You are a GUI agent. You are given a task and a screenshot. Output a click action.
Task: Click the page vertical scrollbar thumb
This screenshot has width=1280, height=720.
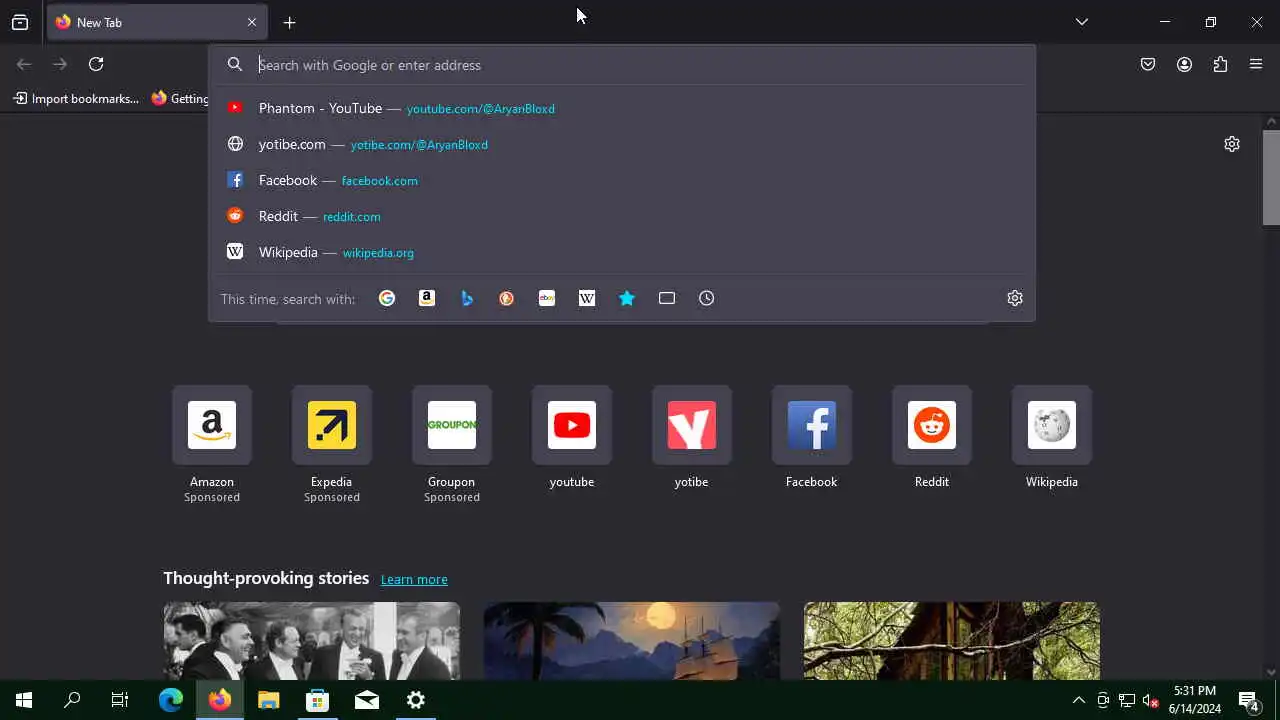point(1271,177)
